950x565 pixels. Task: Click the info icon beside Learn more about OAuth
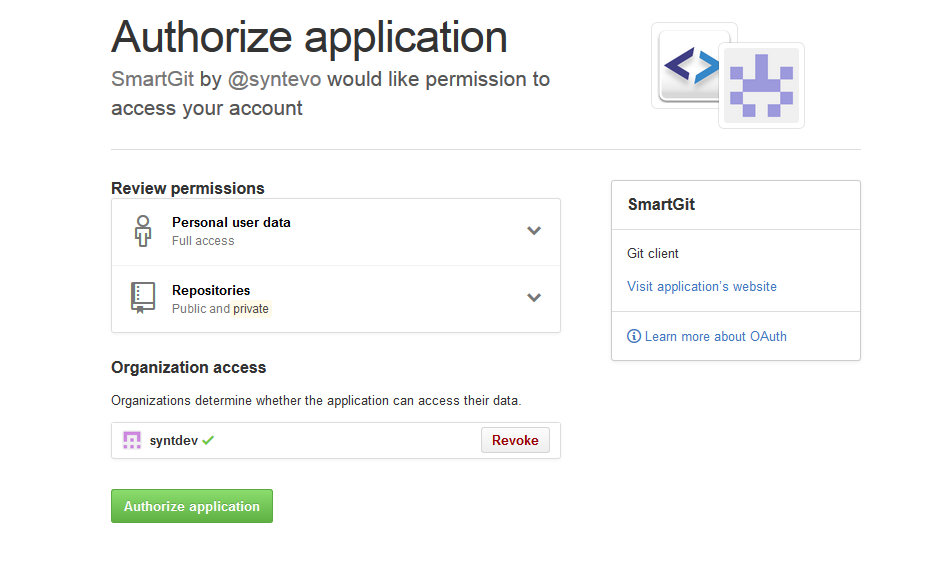tap(634, 336)
